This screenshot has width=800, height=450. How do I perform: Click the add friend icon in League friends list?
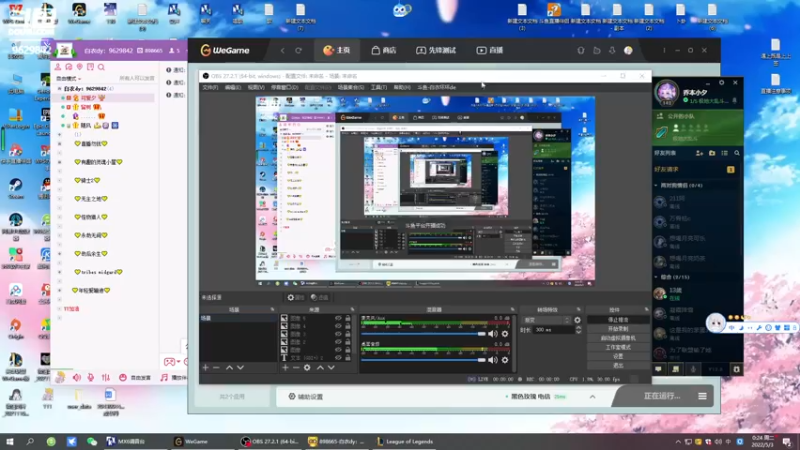pyautogui.click(x=699, y=153)
